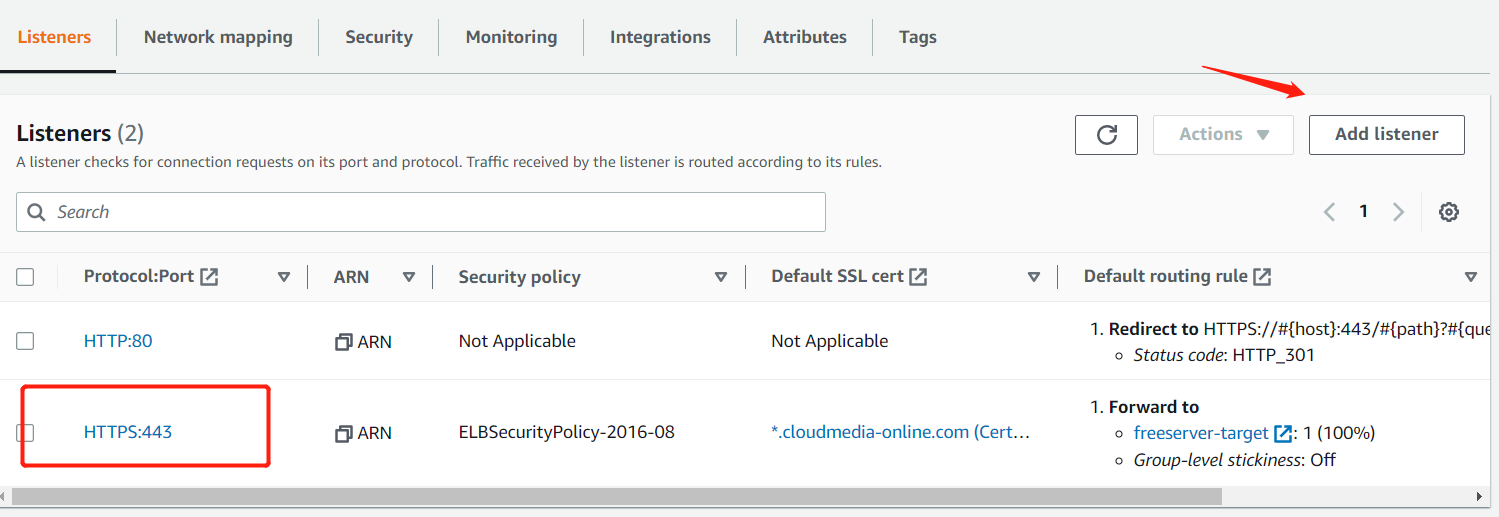Select all listeners with header checkbox
Screen dimensions: 1499x517
[25, 277]
